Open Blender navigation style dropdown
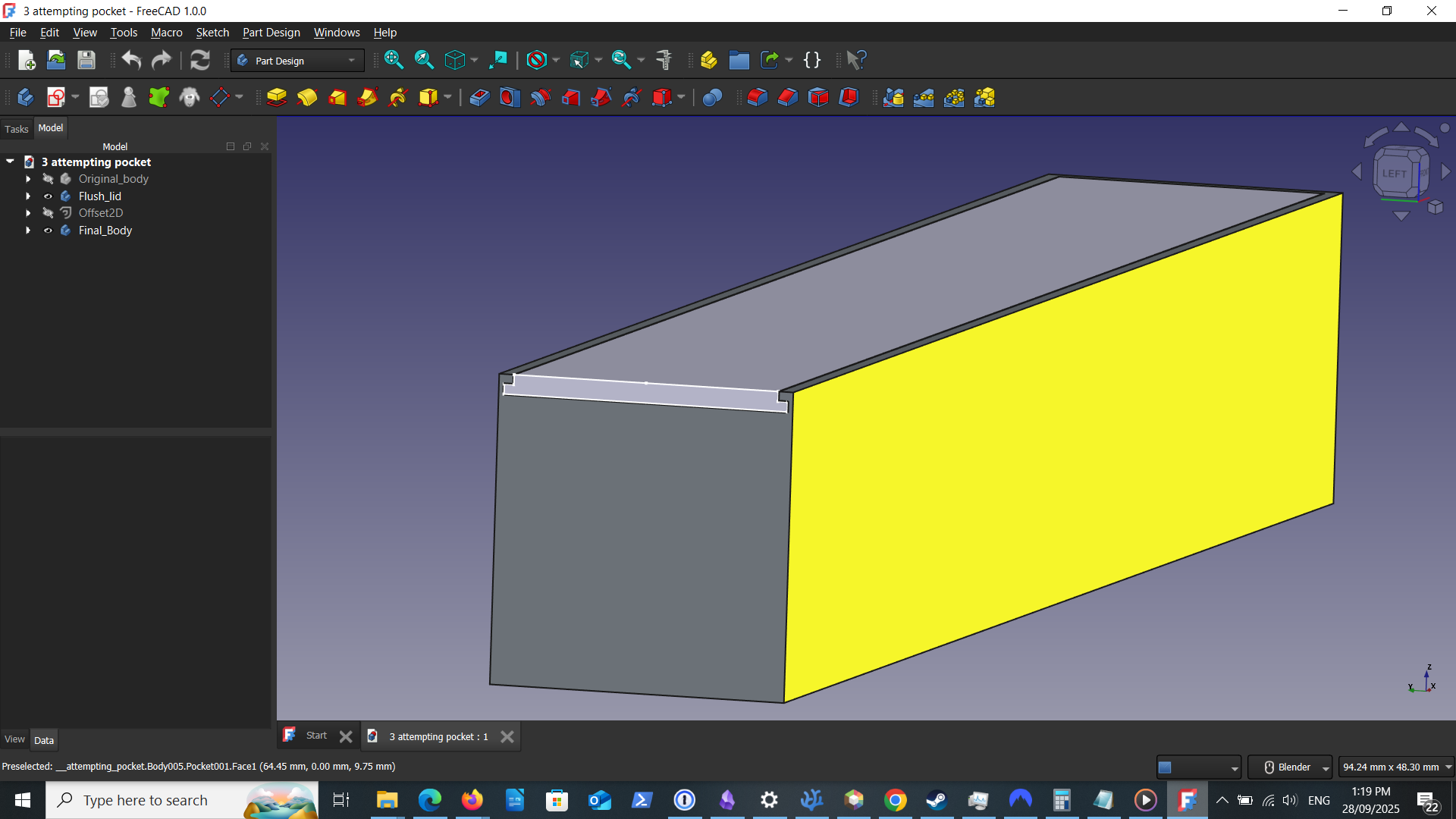The width and height of the screenshot is (1456, 819). pyautogui.click(x=1291, y=767)
